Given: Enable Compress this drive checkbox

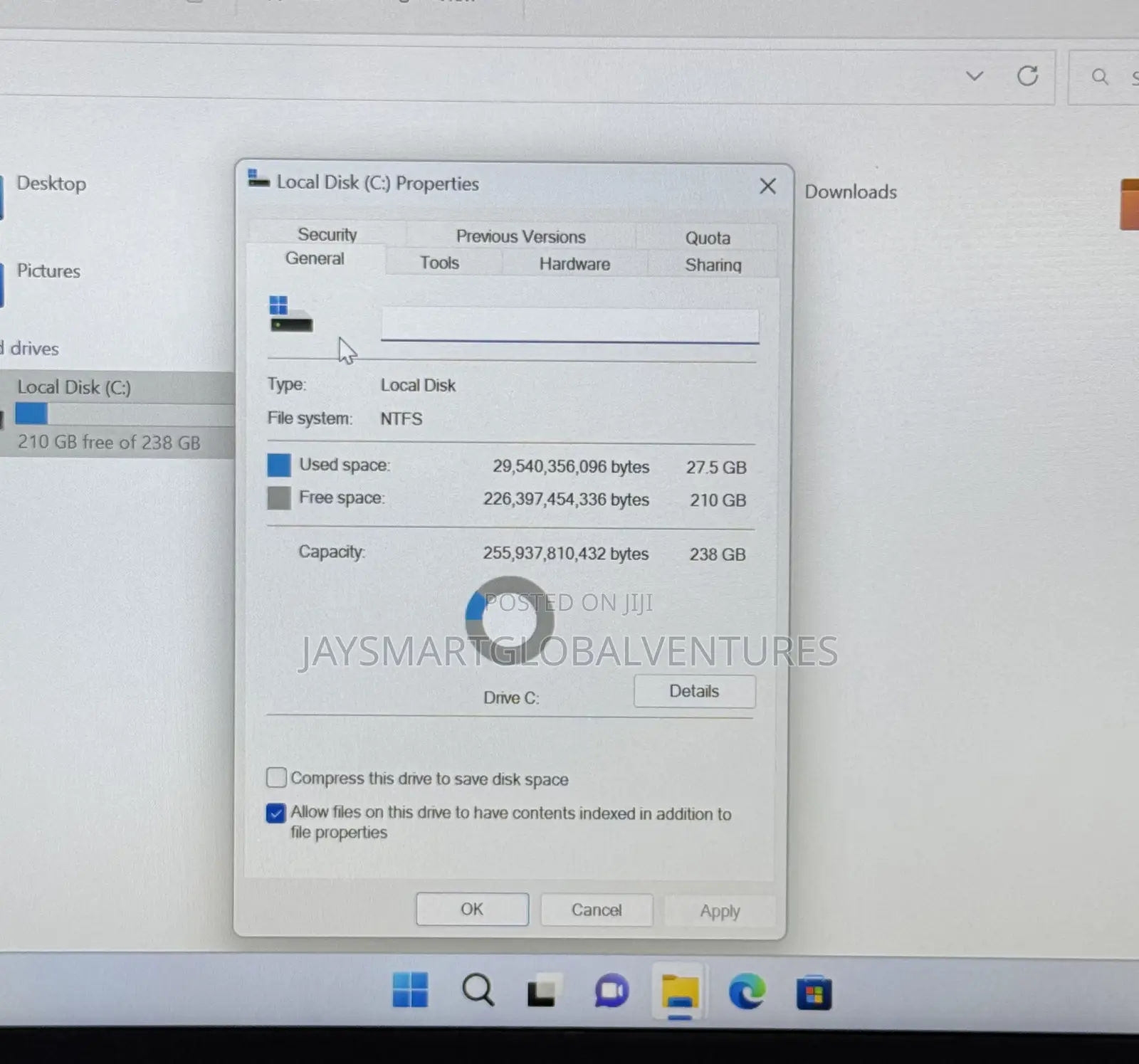Looking at the screenshot, I should (276, 777).
